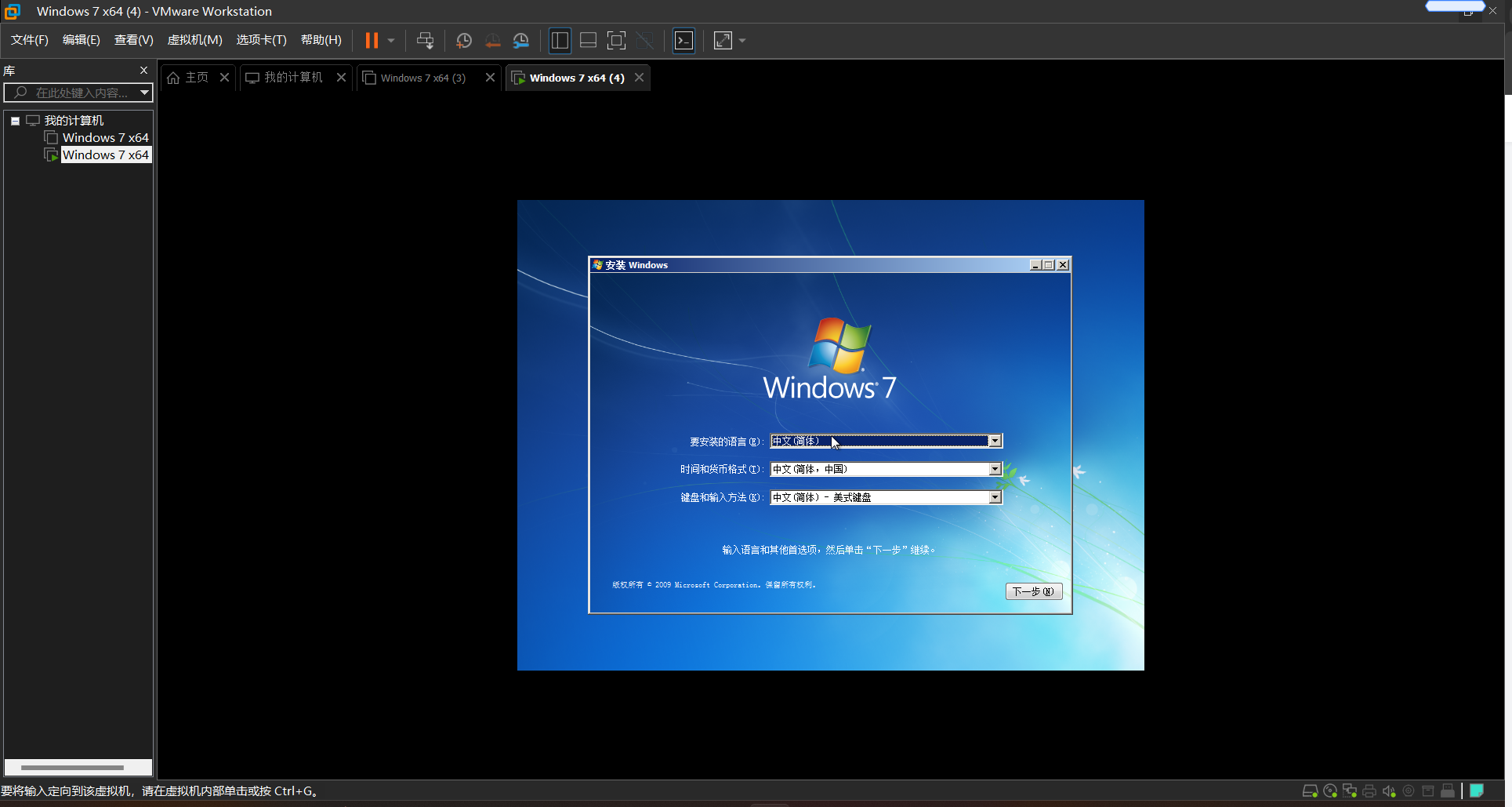Click the sound card status icon

[1389, 791]
